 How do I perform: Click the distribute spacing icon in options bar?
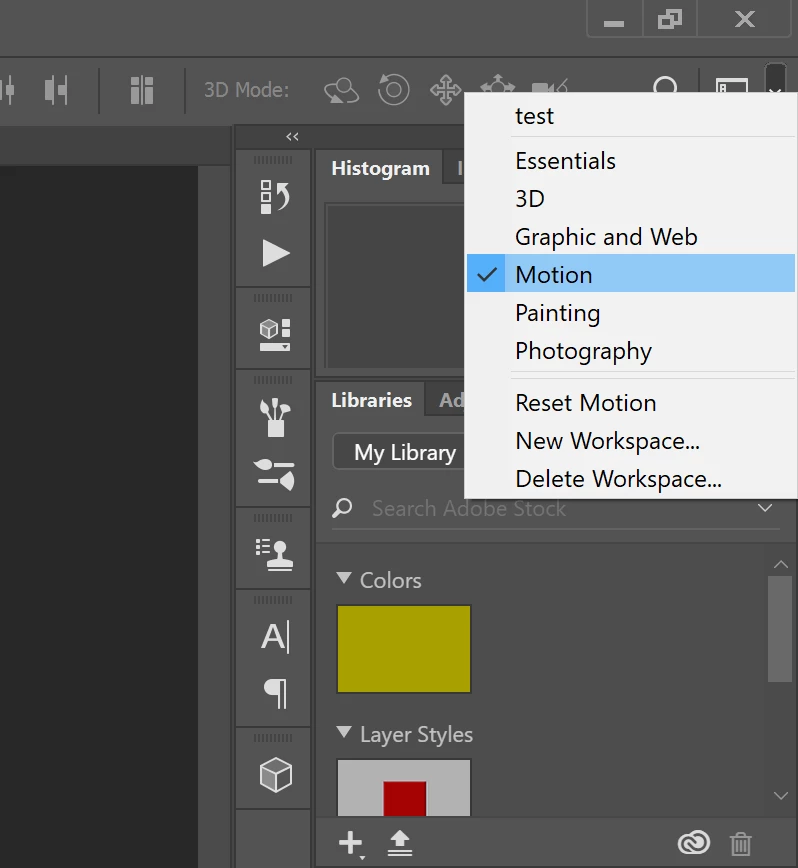point(142,90)
